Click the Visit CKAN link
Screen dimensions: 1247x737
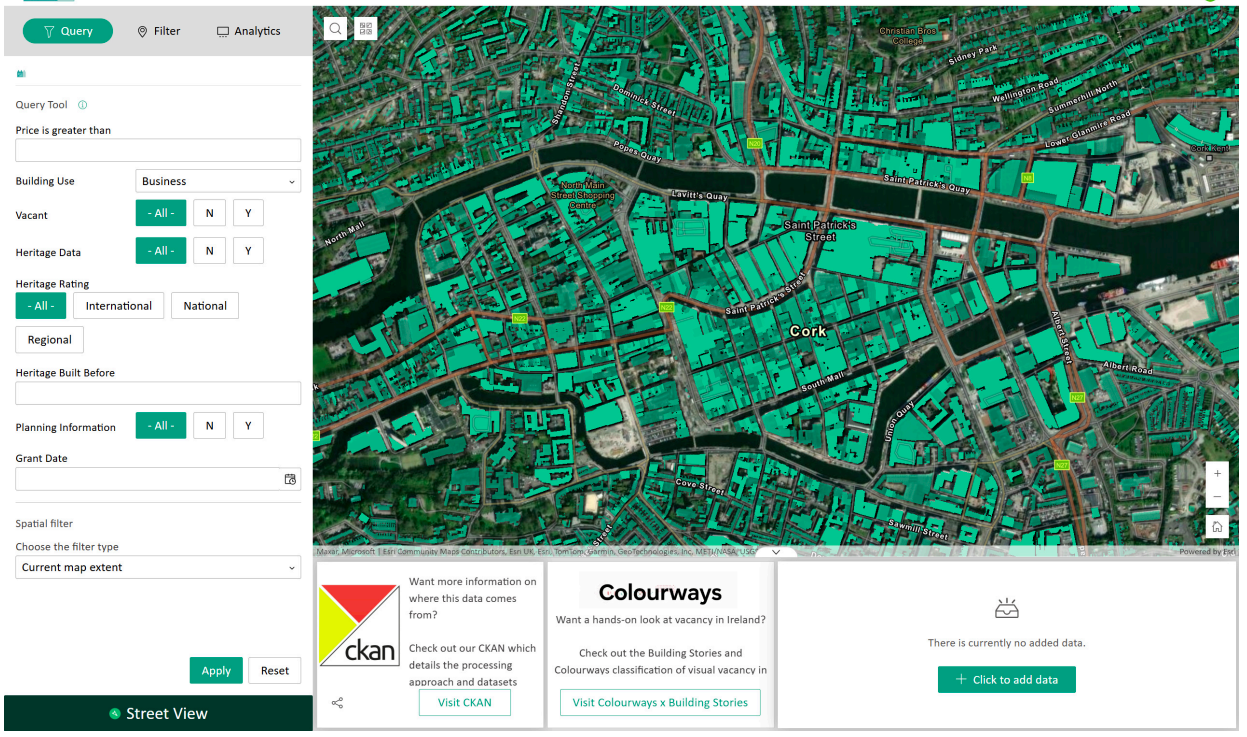point(464,702)
